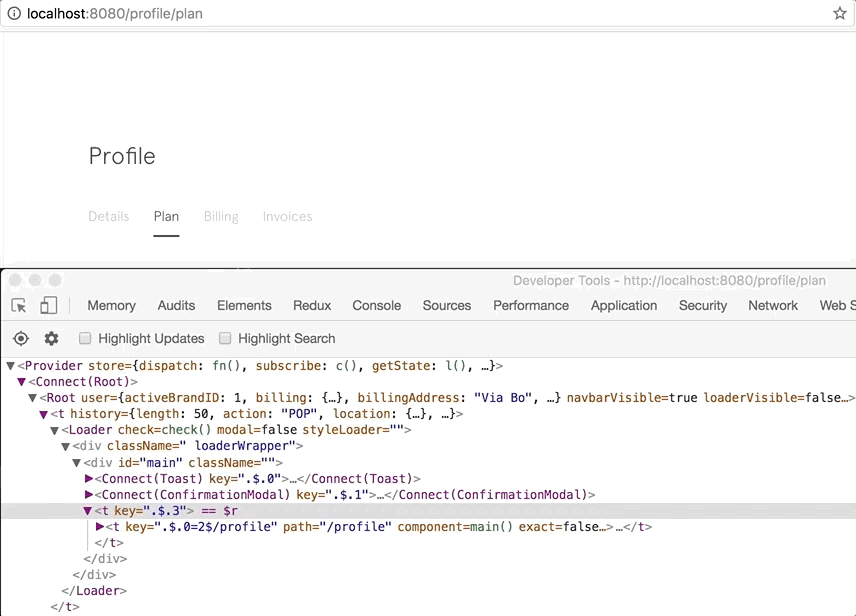Collapse the Root user node

pyautogui.click(x=32, y=398)
